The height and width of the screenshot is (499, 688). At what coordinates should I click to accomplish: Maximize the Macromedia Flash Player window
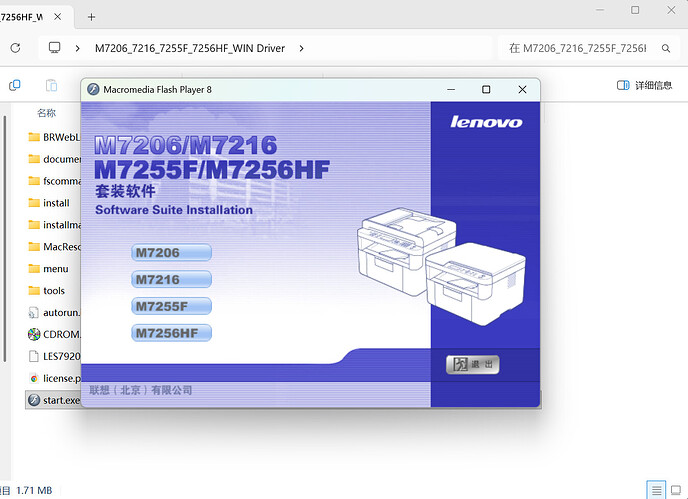[486, 90]
